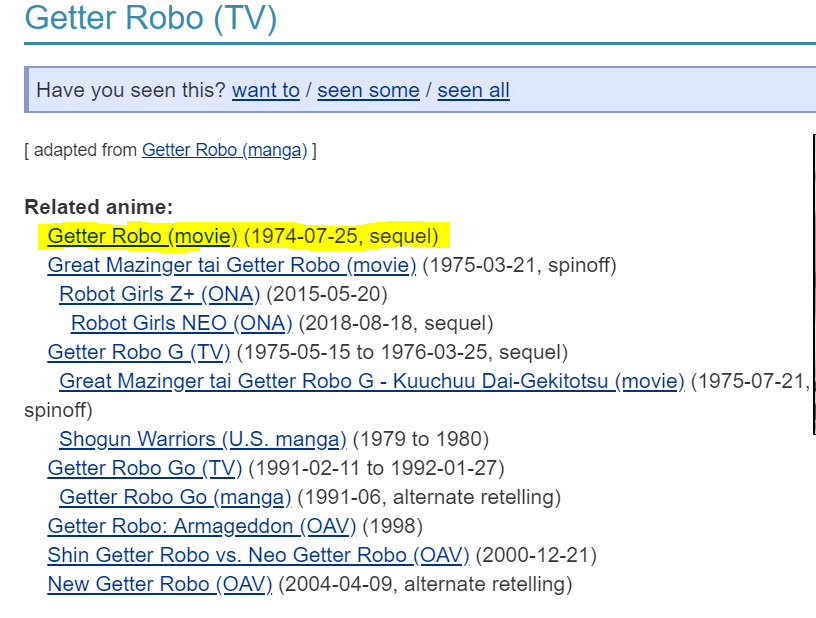Open Getter Robo Go (manga) retelling
Screen dimensions: 816x618
pyautogui.click(x=175, y=497)
